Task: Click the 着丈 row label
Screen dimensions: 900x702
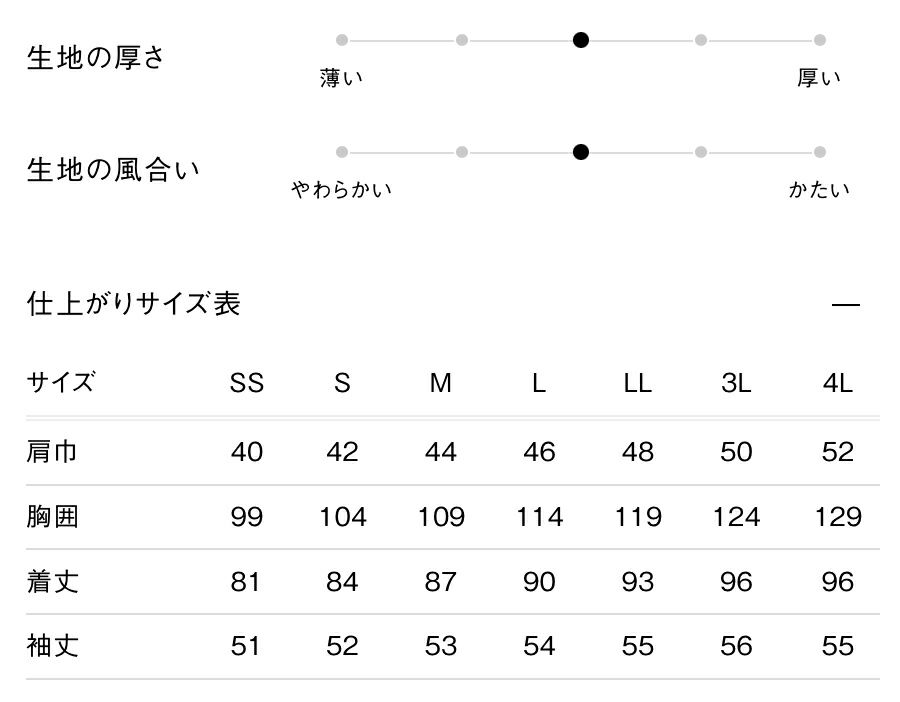Action: (x=52, y=581)
